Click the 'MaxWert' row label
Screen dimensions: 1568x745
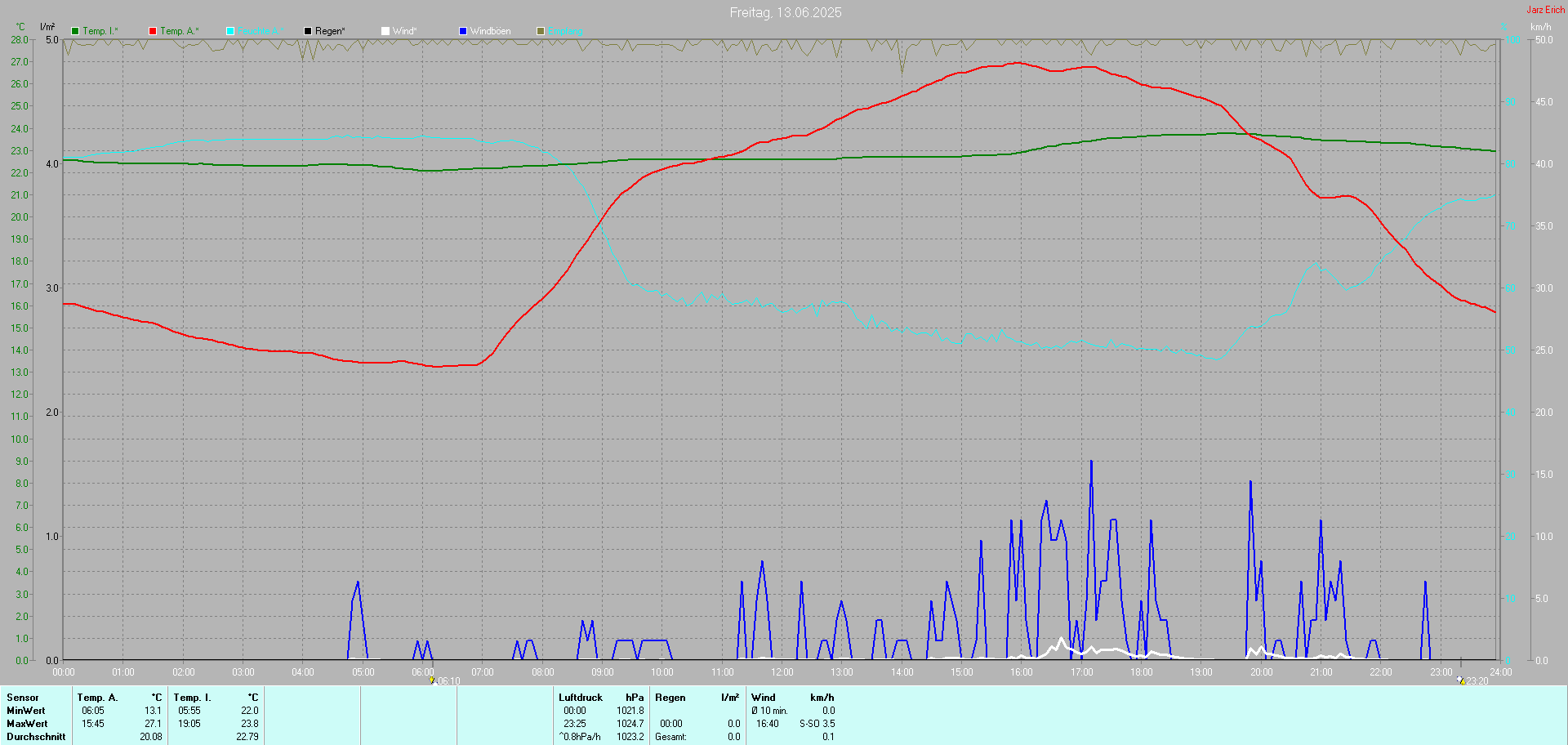27,724
